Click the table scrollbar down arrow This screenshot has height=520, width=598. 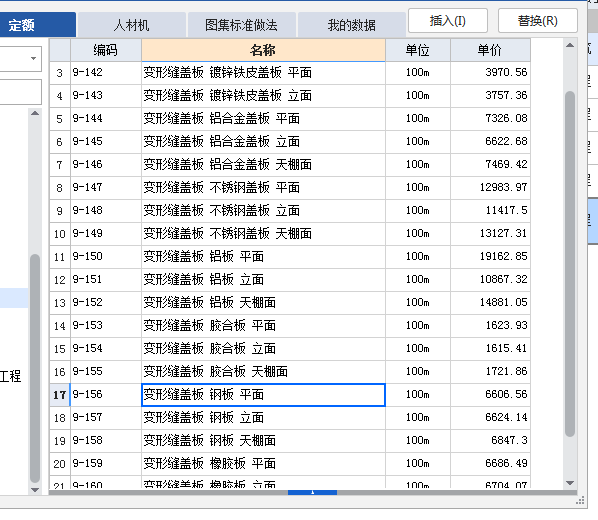coord(570,483)
